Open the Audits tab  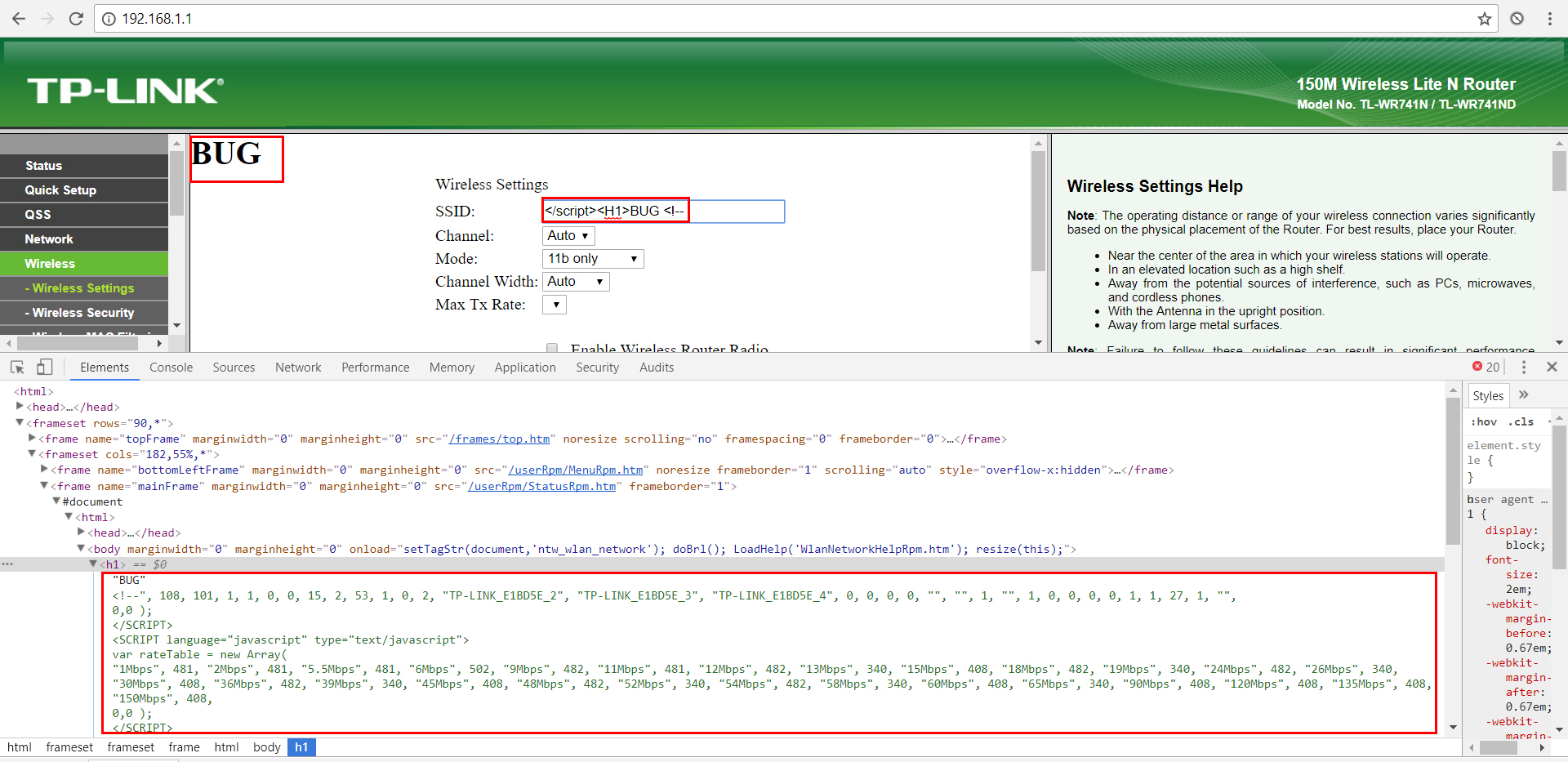pyautogui.click(x=657, y=368)
